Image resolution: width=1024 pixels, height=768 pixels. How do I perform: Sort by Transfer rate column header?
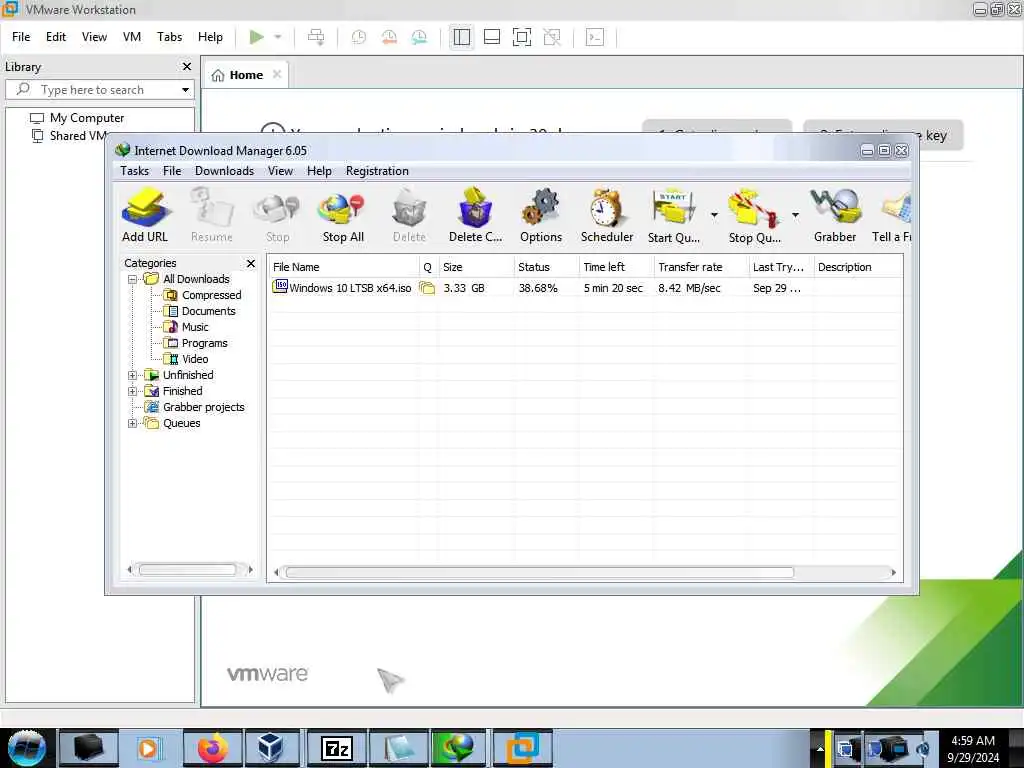[x=700, y=267]
